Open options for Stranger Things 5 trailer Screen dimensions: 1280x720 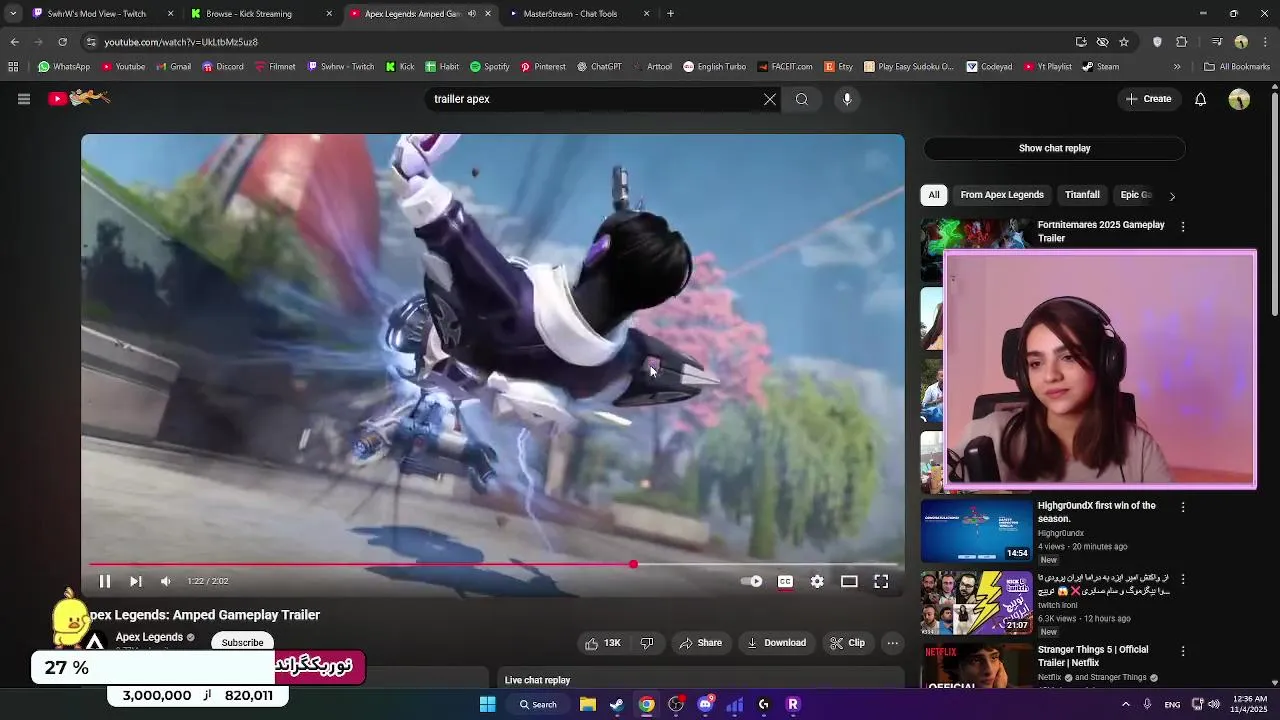click(1183, 651)
